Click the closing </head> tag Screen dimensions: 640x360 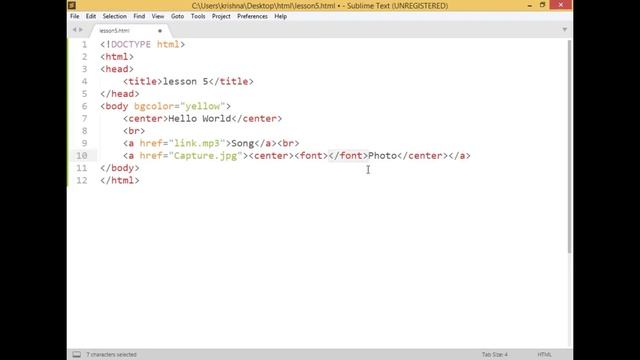click(x=120, y=94)
